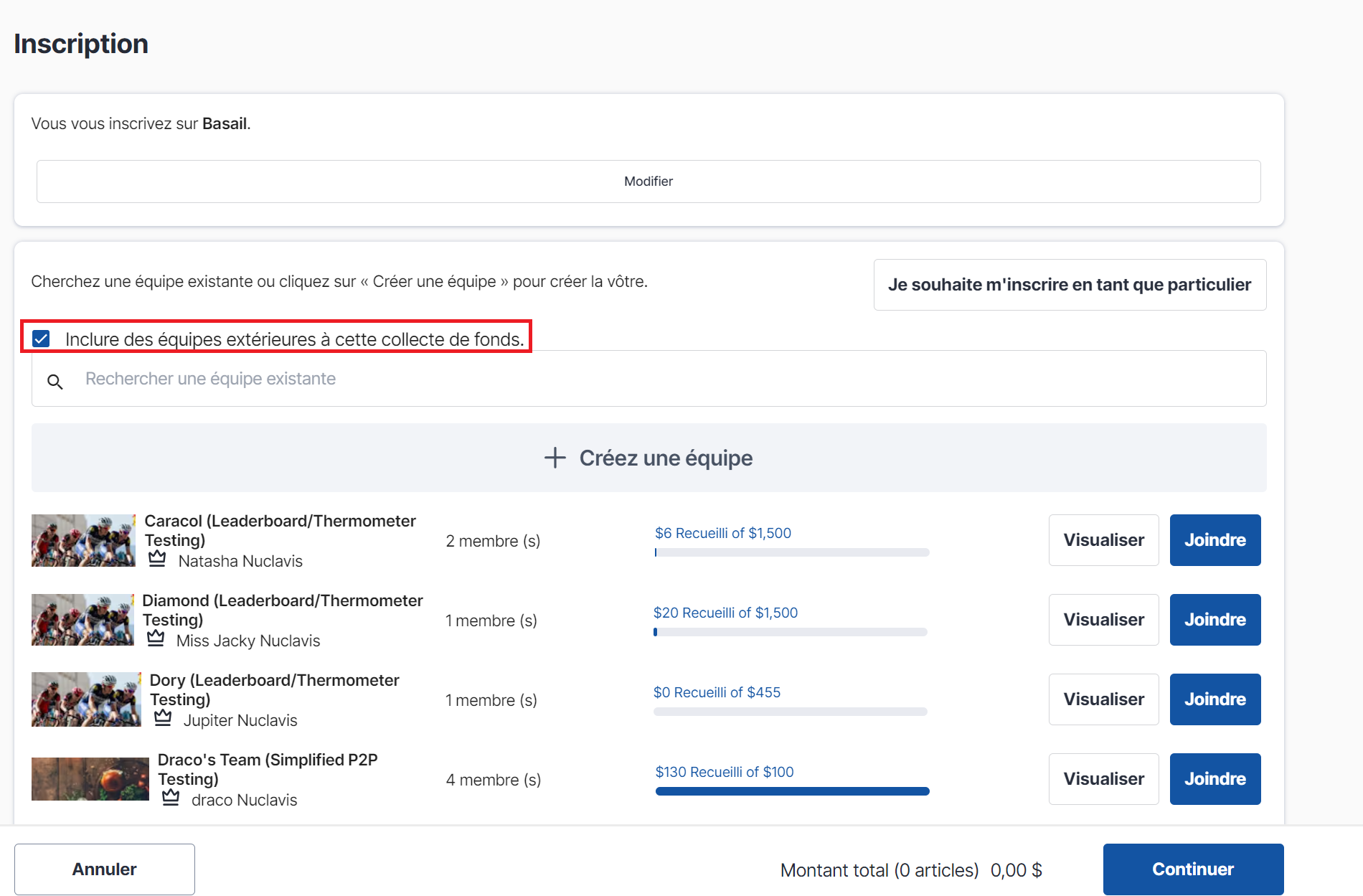
Task: Click crown icon next to Miss Jacky Nuclavis
Action: click(156, 638)
